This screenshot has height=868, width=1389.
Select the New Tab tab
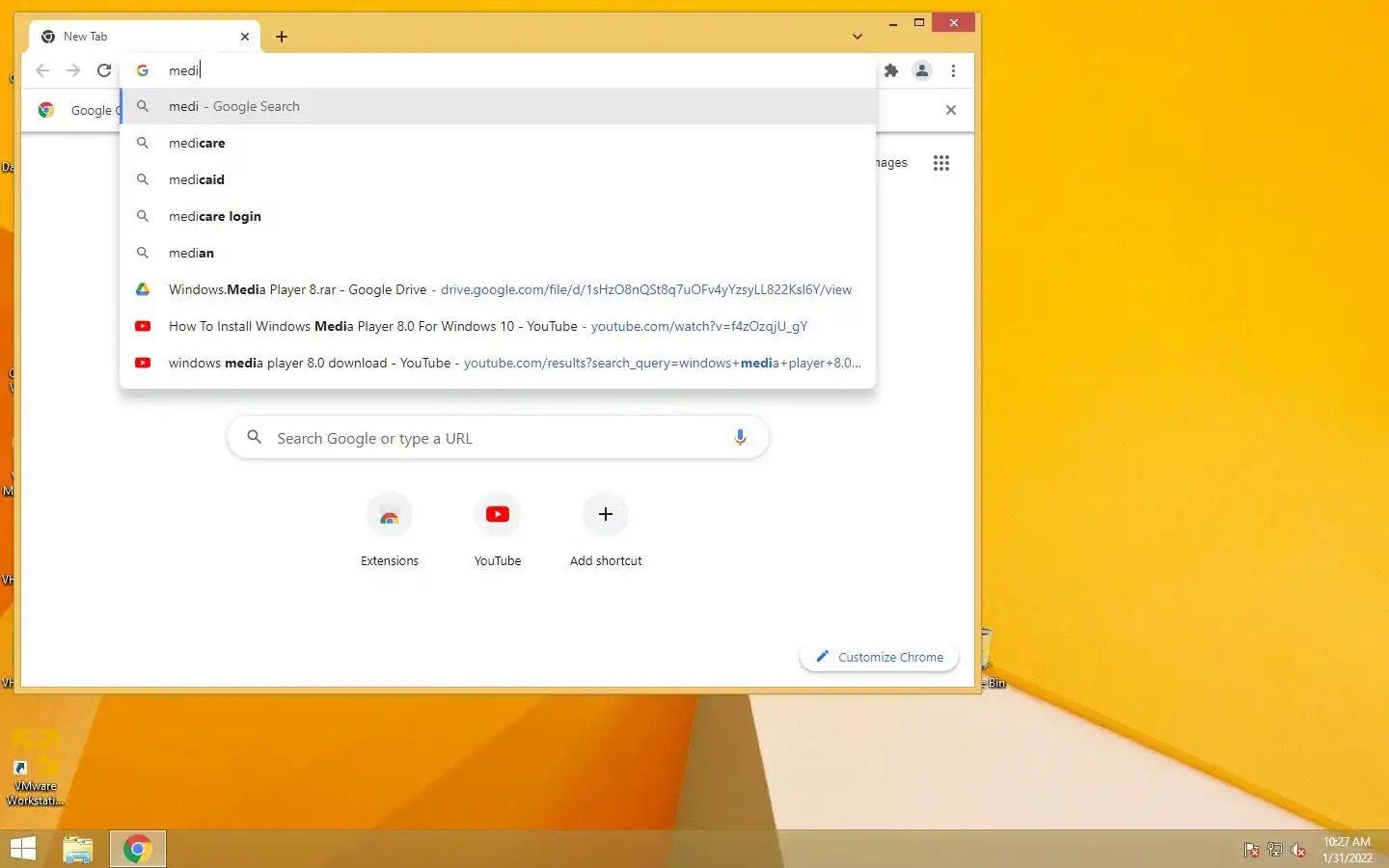point(145,37)
